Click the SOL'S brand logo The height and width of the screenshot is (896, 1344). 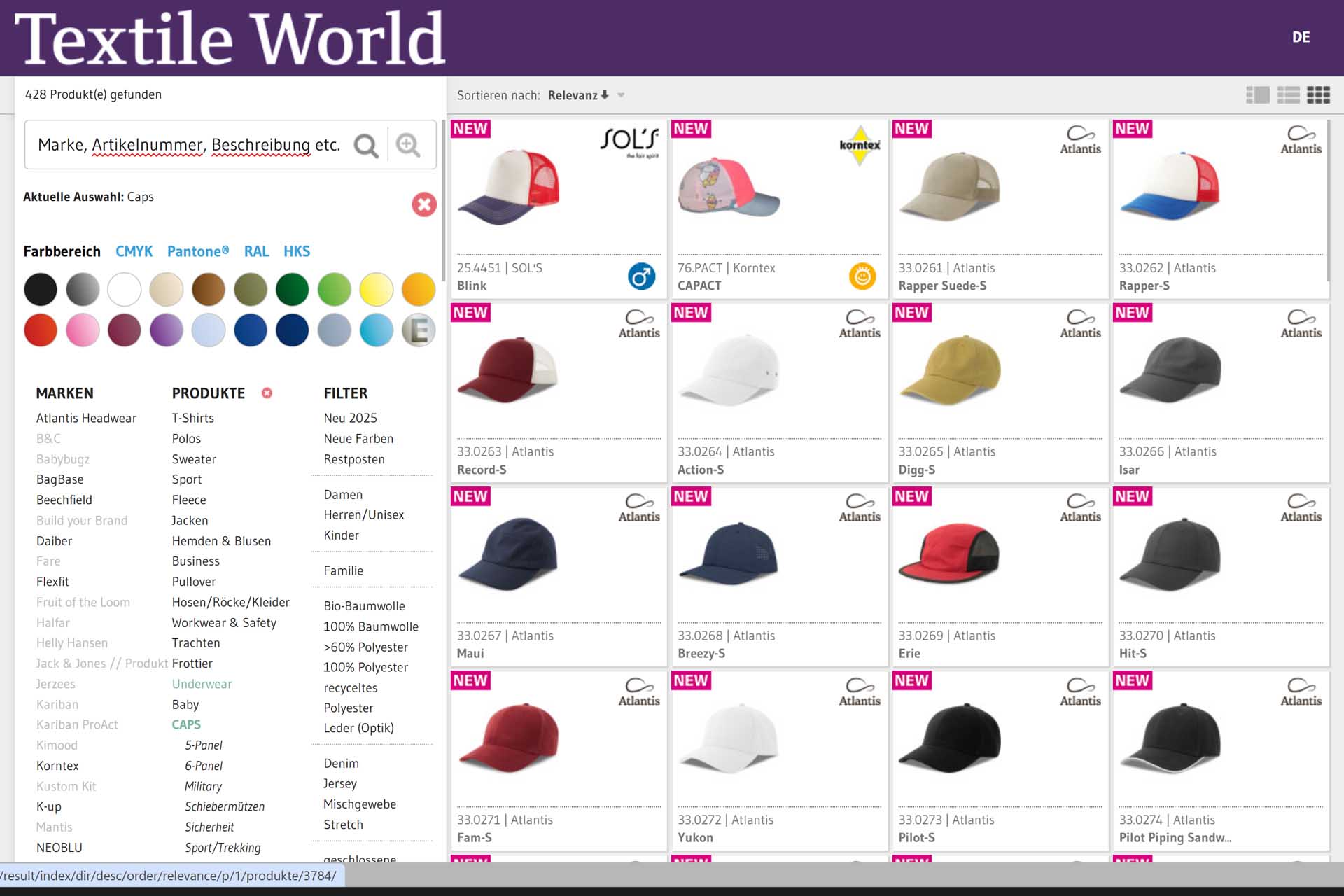(x=629, y=142)
